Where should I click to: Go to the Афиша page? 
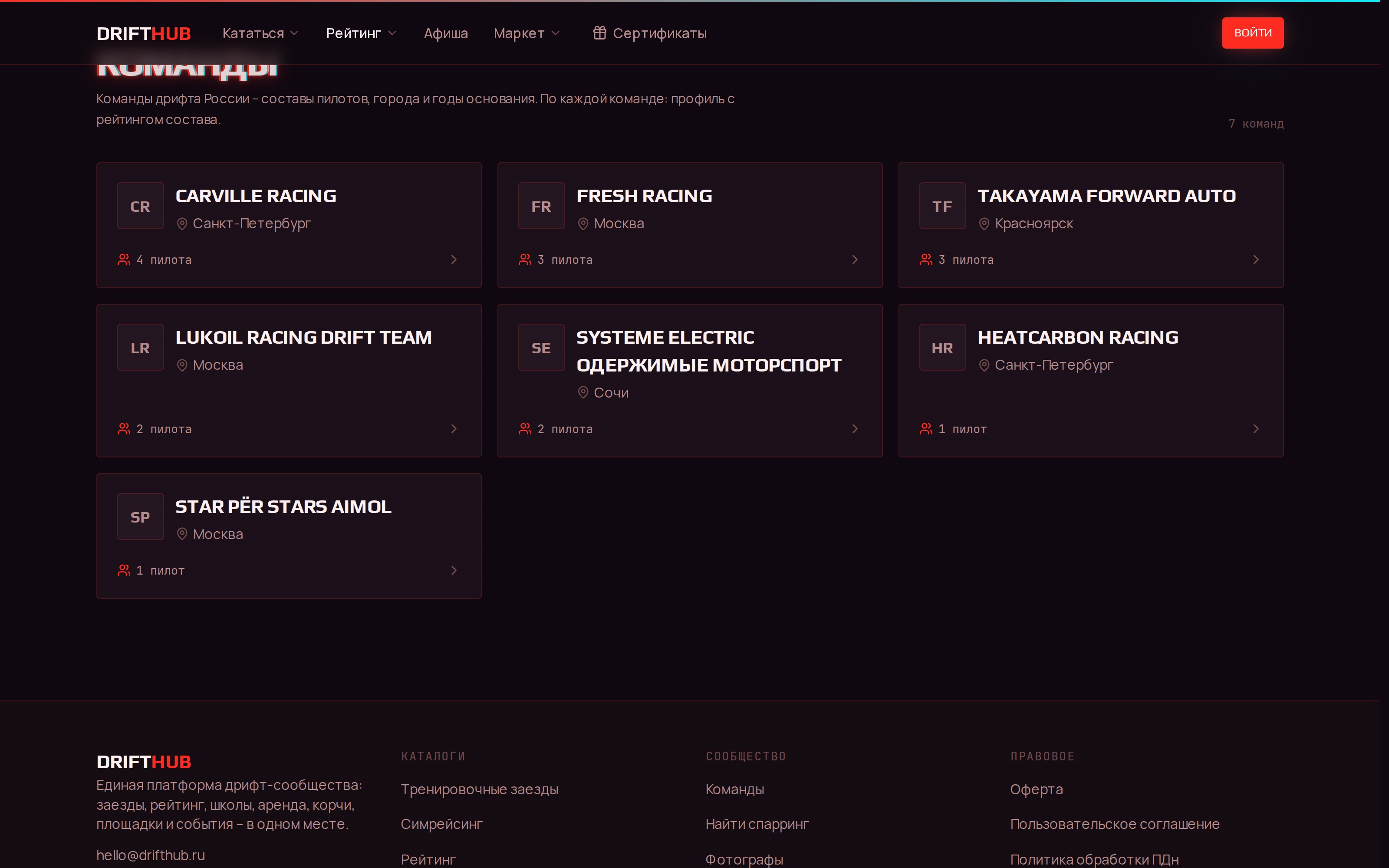[x=446, y=33]
